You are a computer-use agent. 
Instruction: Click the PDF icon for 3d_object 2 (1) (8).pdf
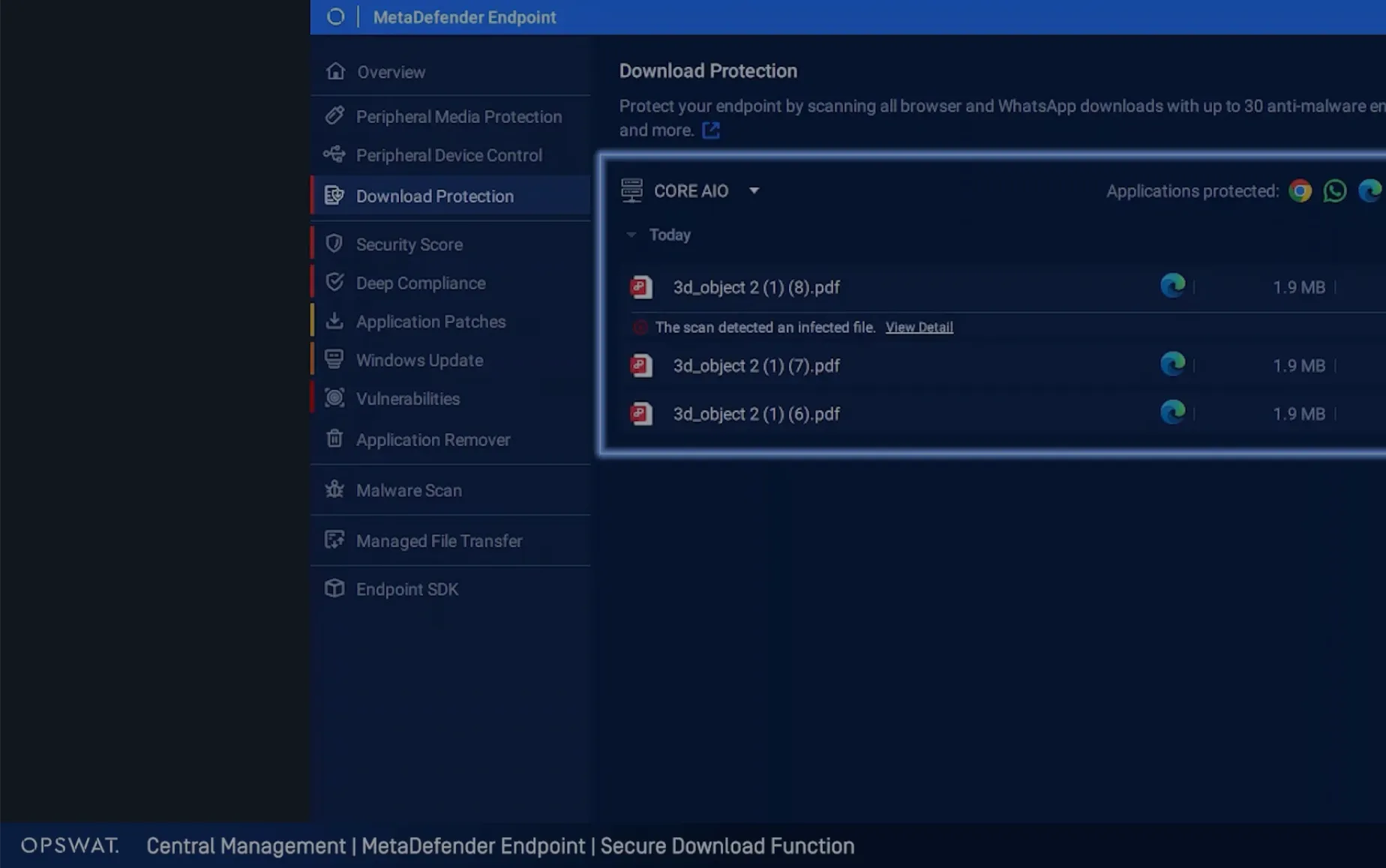[641, 287]
